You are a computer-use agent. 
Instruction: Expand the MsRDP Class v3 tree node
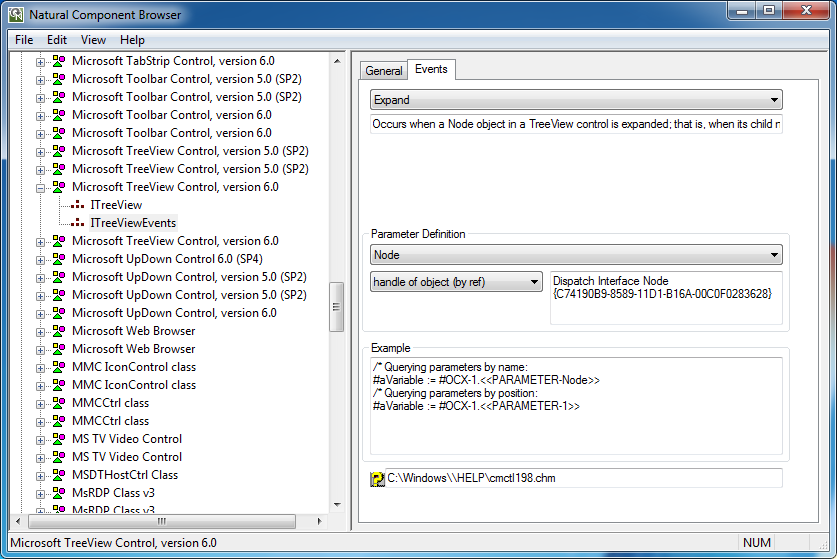point(41,493)
